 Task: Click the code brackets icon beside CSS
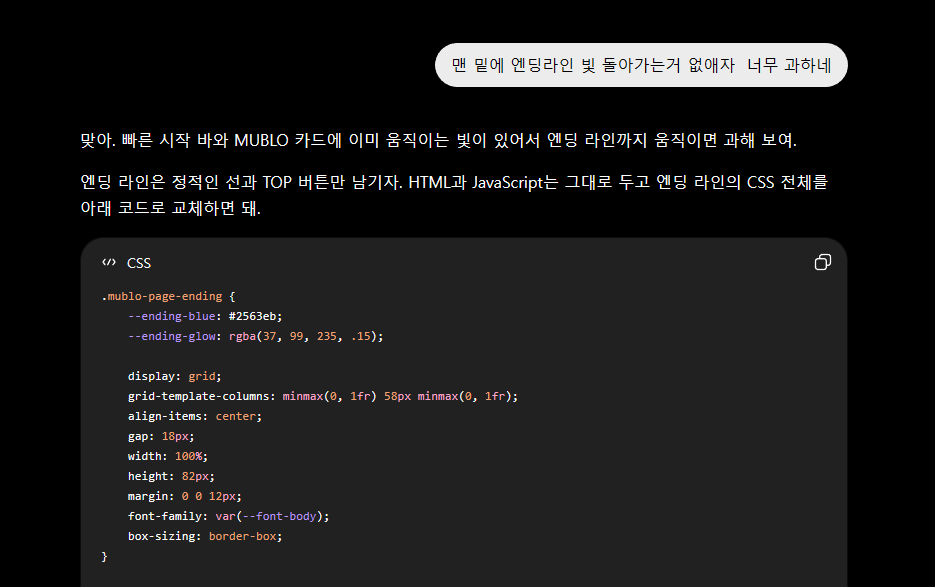(x=109, y=262)
